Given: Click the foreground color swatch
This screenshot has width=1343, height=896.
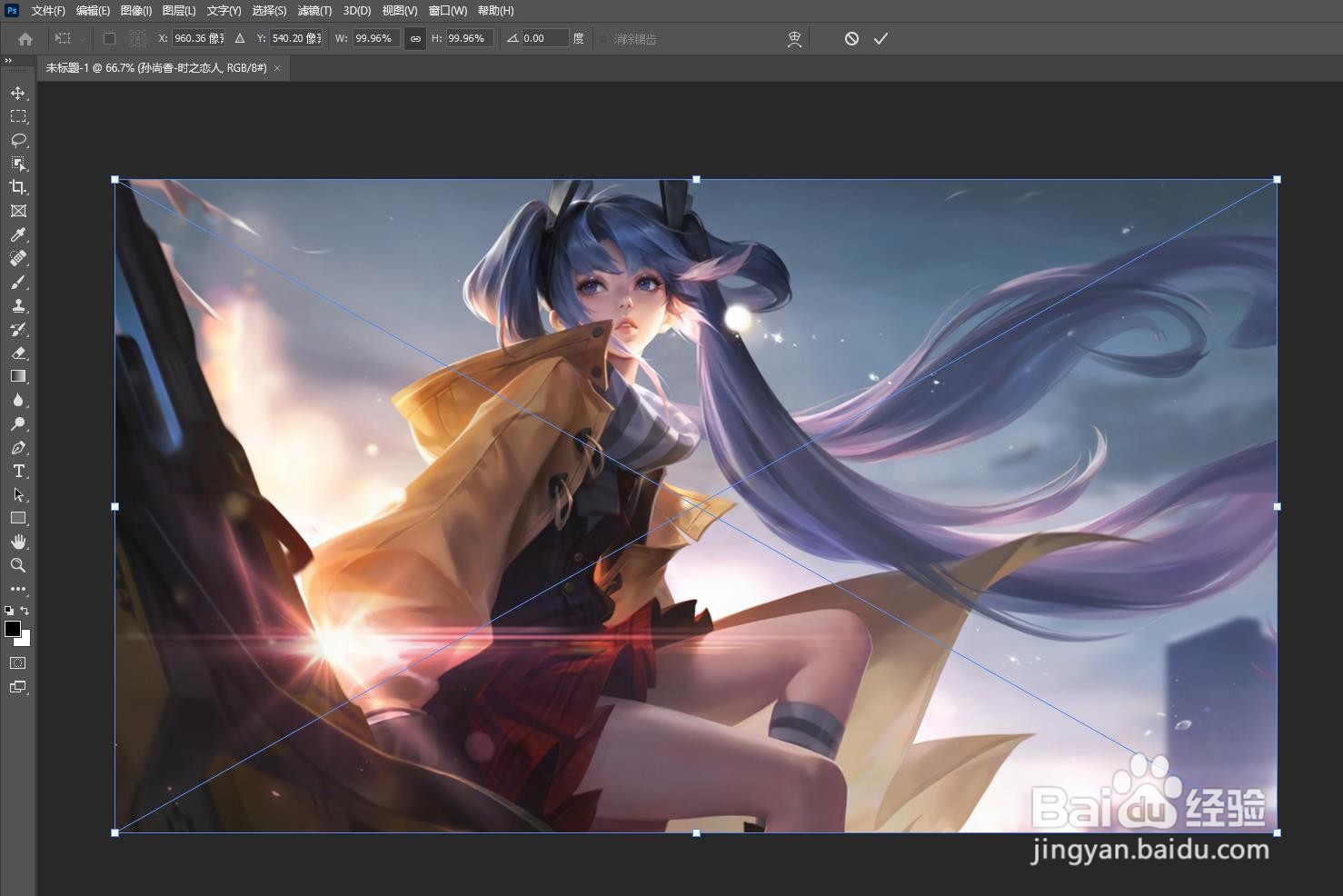Looking at the screenshot, I should pyautogui.click(x=13, y=629).
